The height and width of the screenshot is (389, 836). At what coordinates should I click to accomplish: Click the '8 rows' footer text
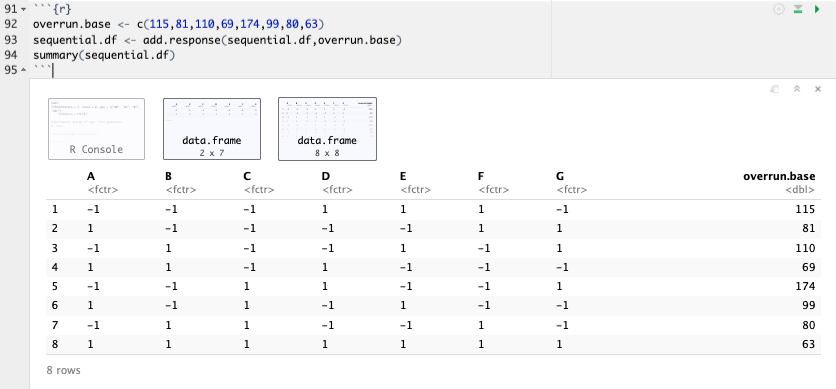click(63, 370)
